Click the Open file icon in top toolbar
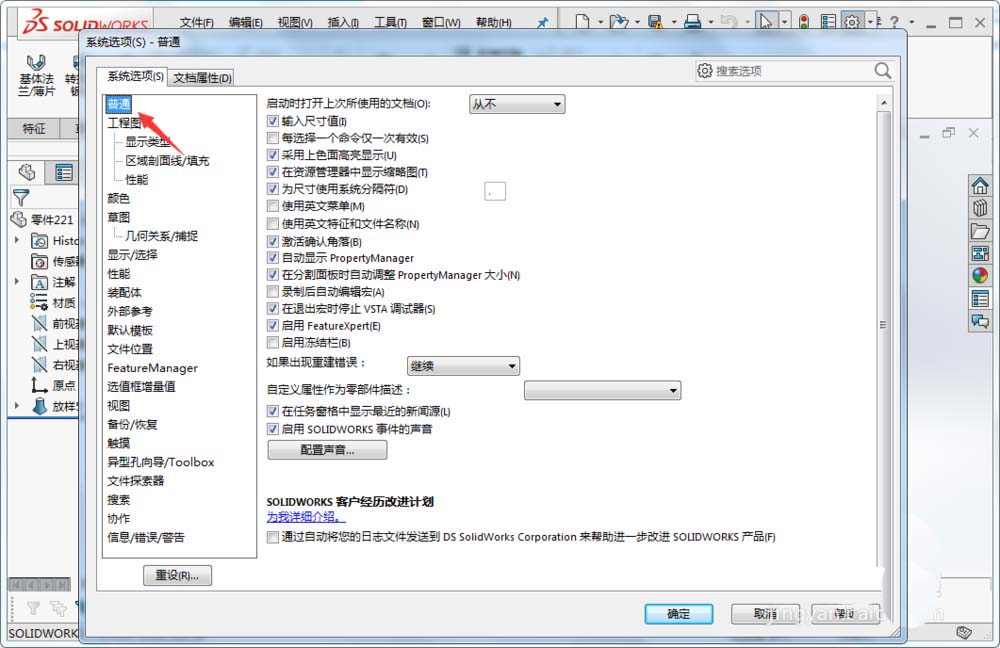1000x648 pixels. [x=619, y=22]
